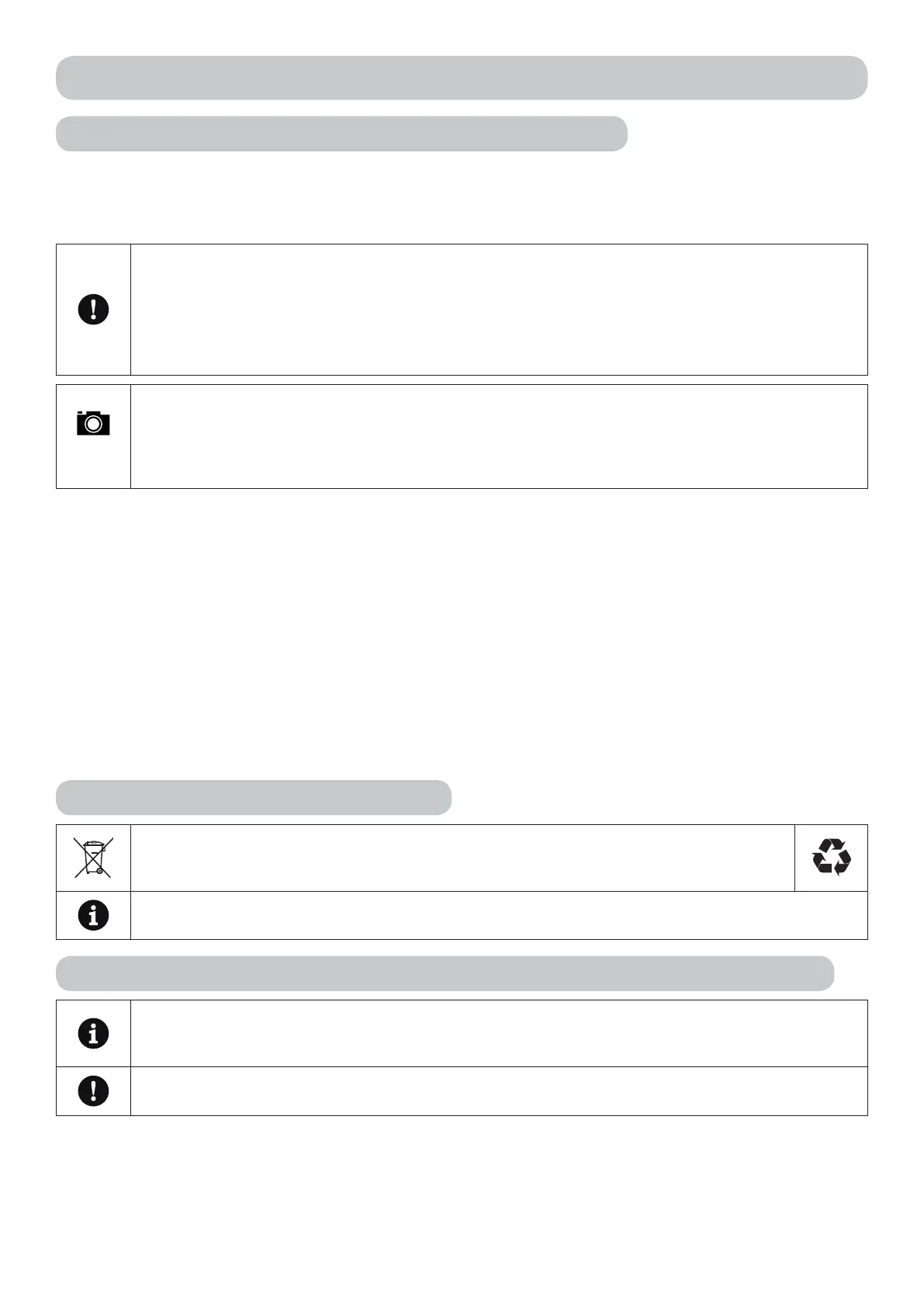Click the bottom-most exclamation warning icon
The width and height of the screenshot is (924, 1307).
tap(93, 1090)
